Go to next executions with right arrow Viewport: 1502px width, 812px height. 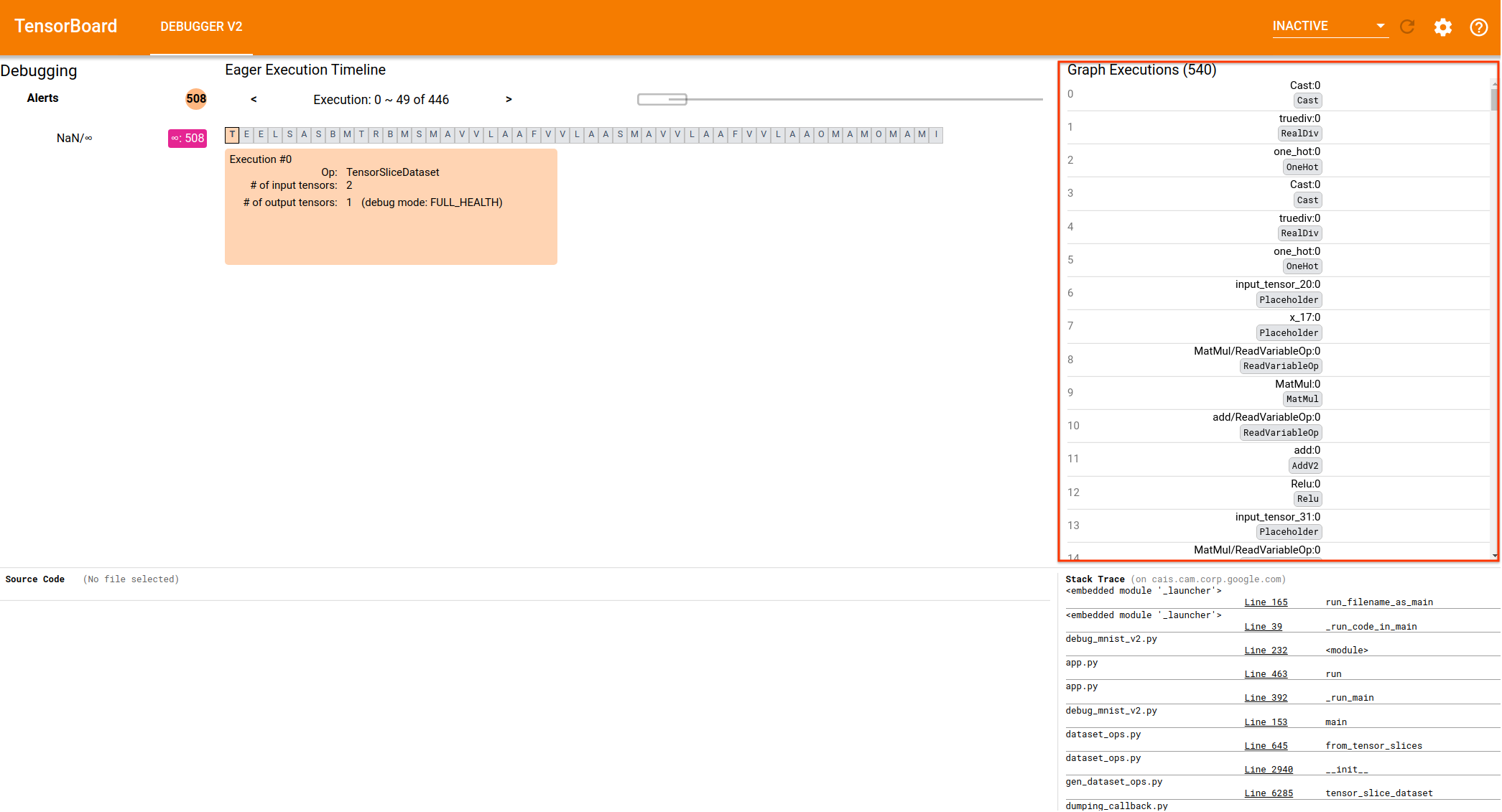coord(509,99)
